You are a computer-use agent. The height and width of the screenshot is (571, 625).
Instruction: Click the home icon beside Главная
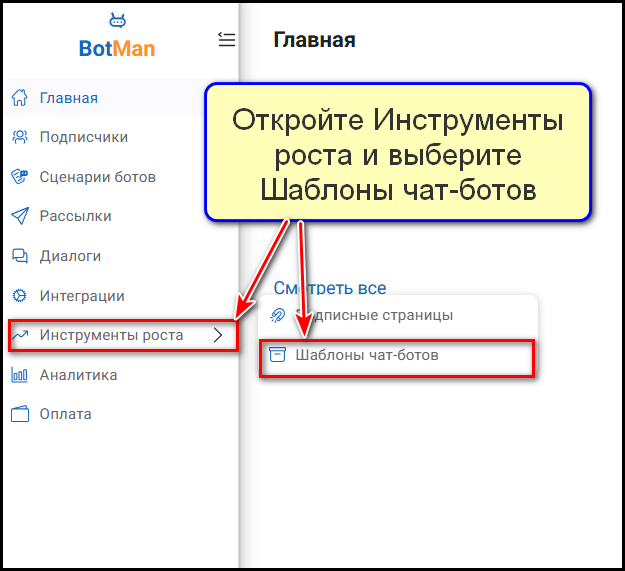(x=18, y=98)
